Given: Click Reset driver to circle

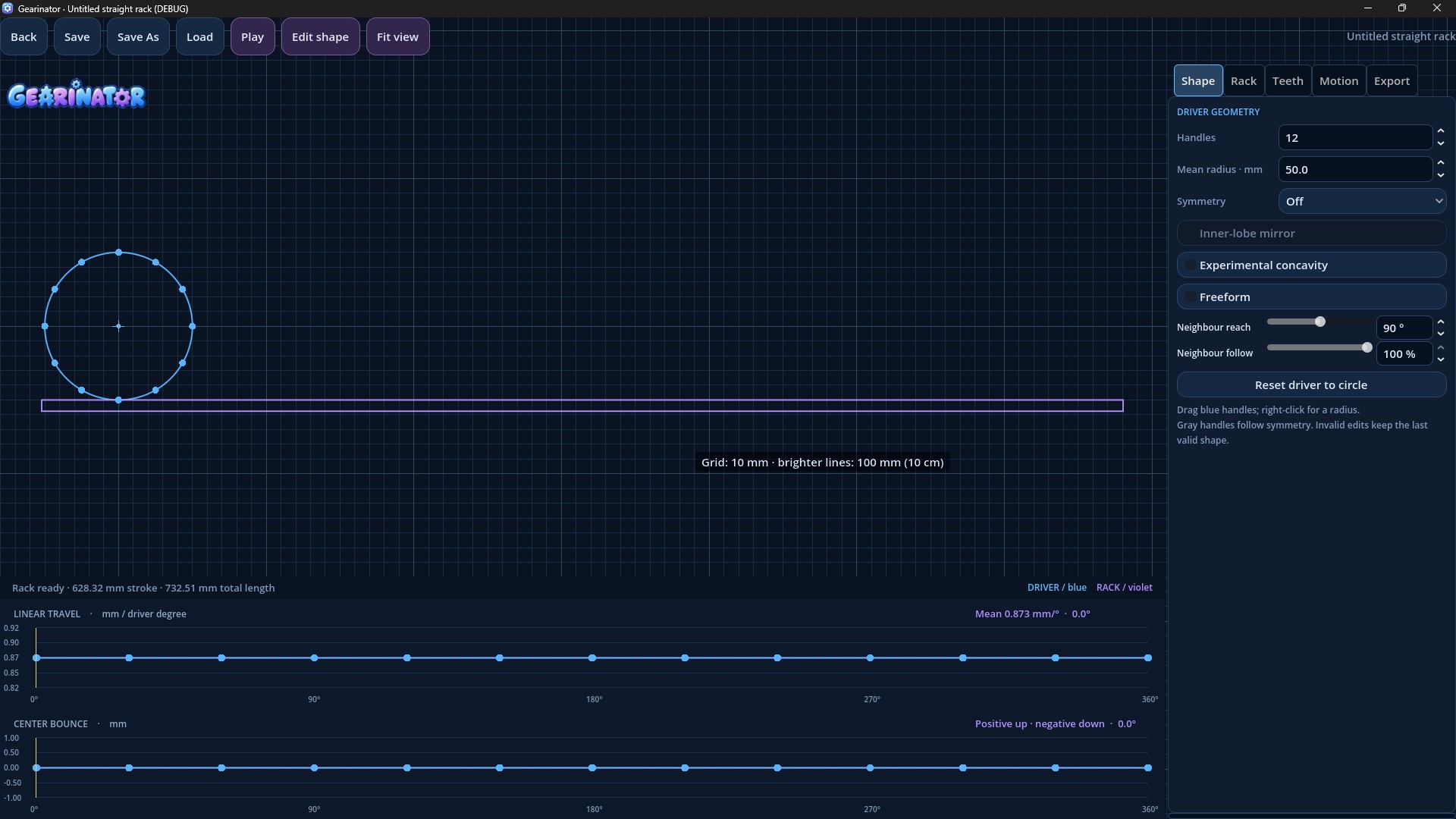Looking at the screenshot, I should [x=1311, y=384].
